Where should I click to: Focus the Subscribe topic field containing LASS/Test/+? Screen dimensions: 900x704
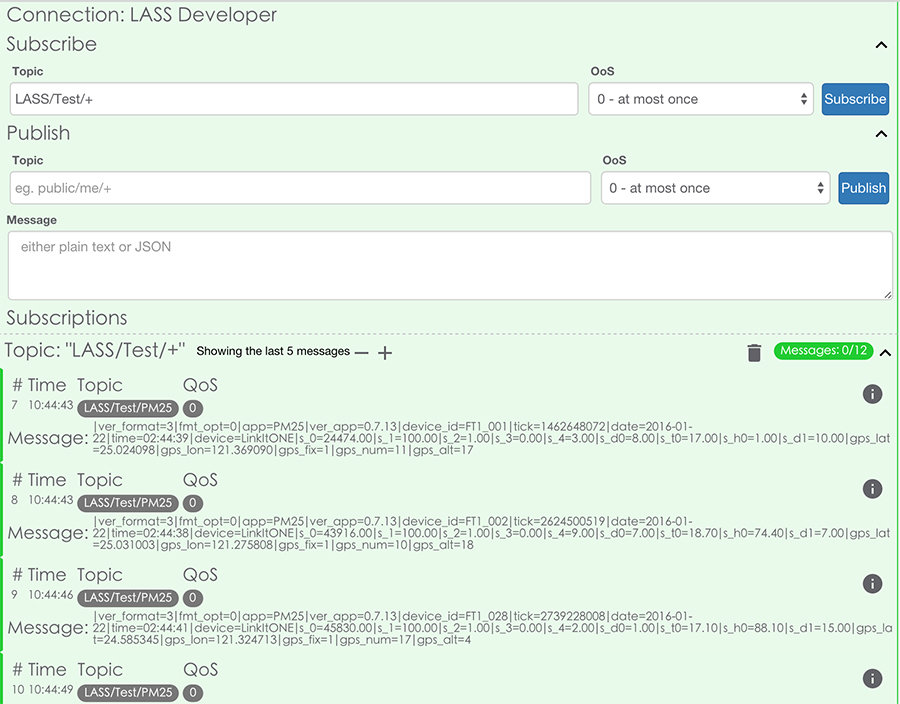point(294,99)
